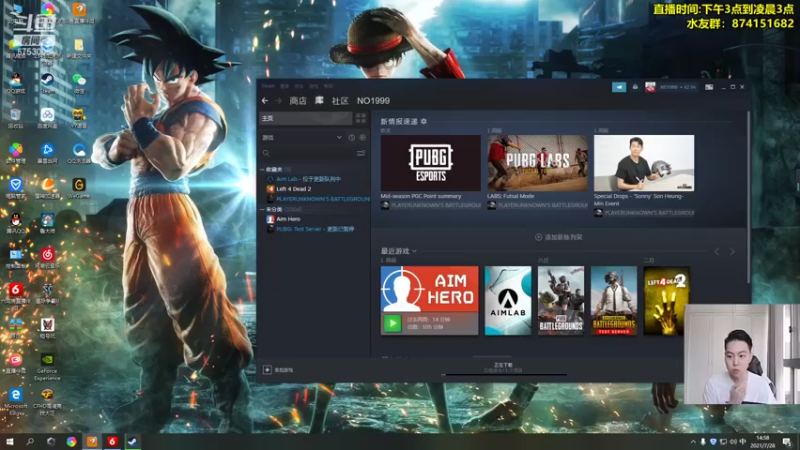Focus the library search field
This screenshot has height=450, width=800.
[308, 153]
